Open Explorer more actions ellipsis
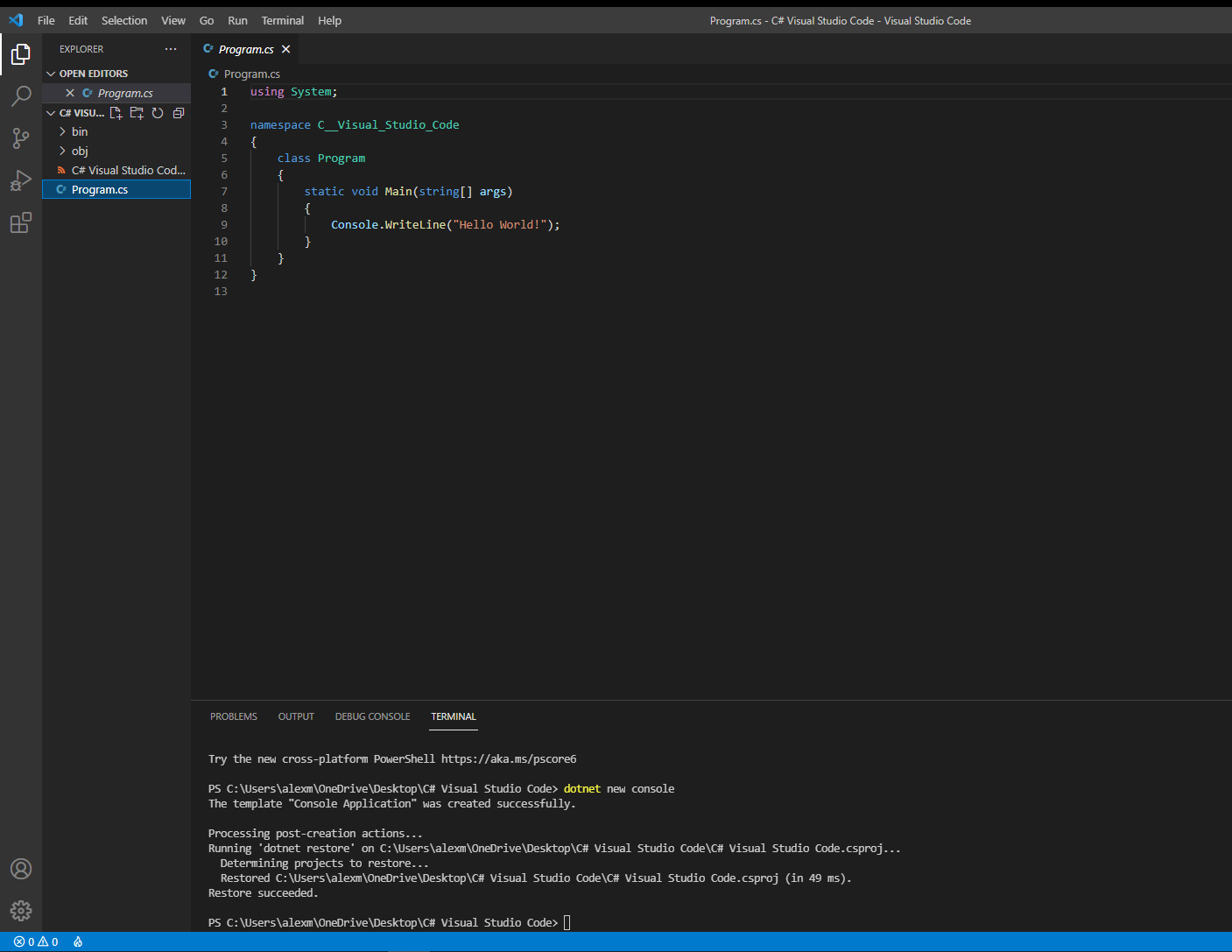This screenshot has width=1232, height=952. 171,49
